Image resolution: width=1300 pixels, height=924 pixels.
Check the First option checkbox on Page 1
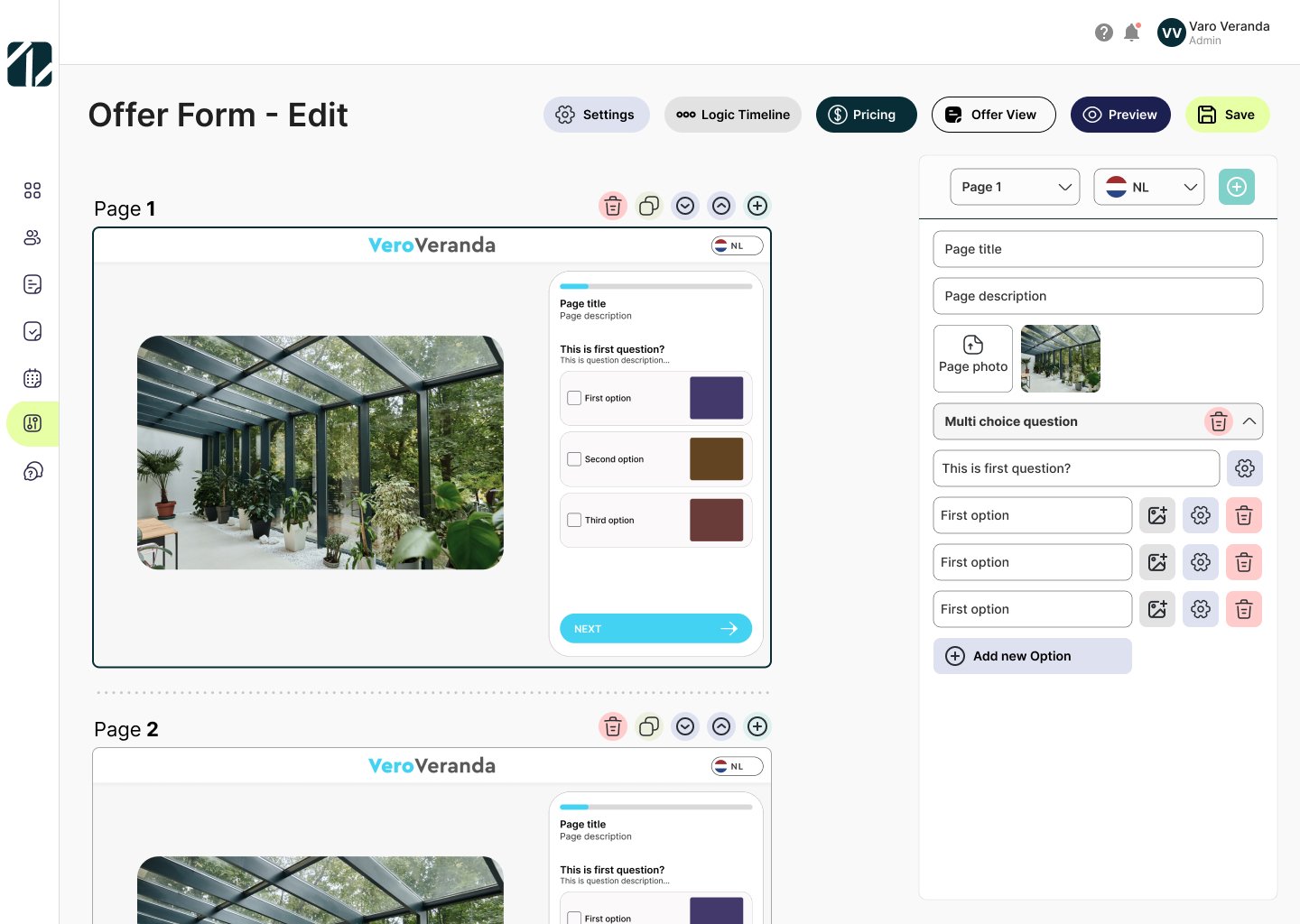click(x=574, y=398)
